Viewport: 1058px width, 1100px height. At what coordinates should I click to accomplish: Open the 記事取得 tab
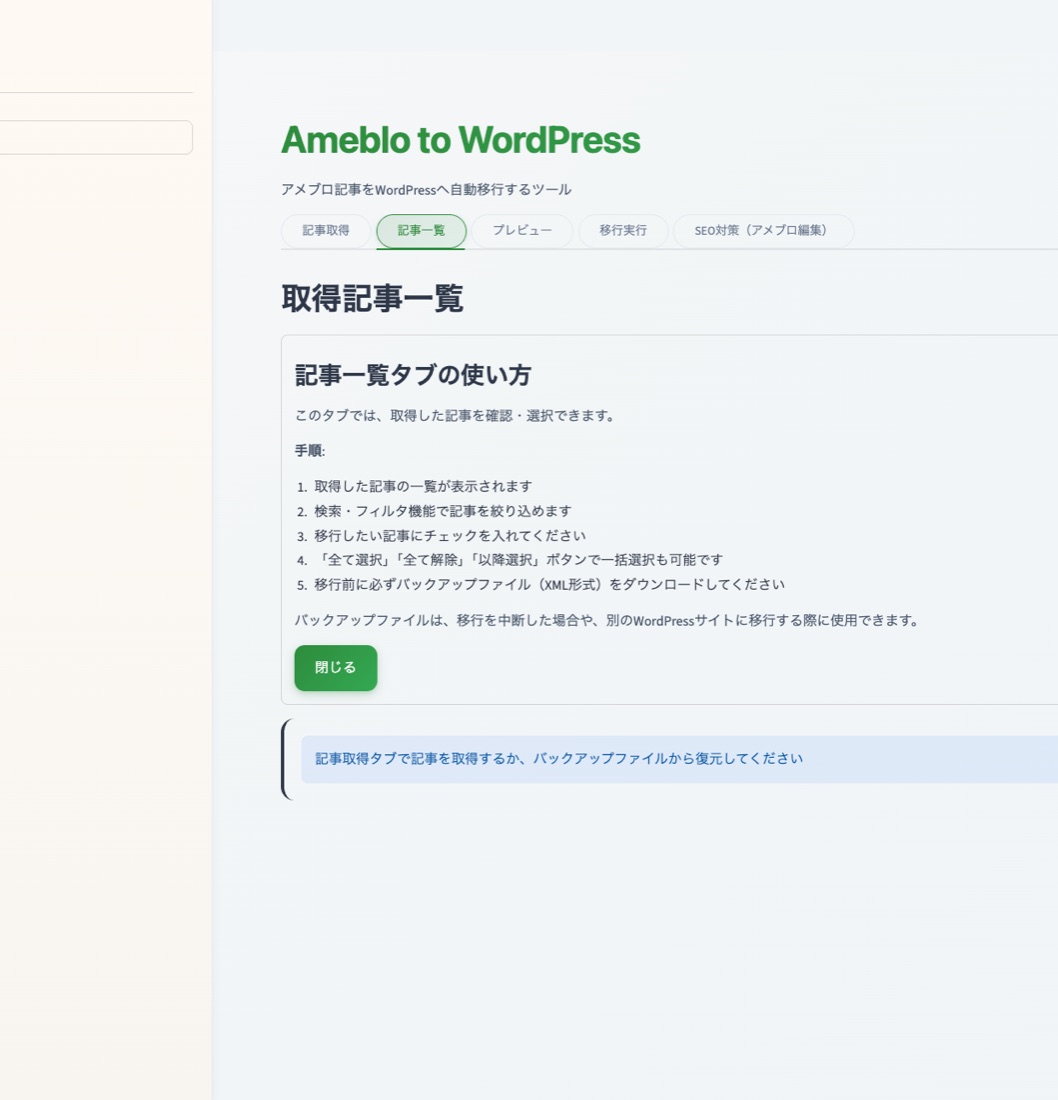326,231
